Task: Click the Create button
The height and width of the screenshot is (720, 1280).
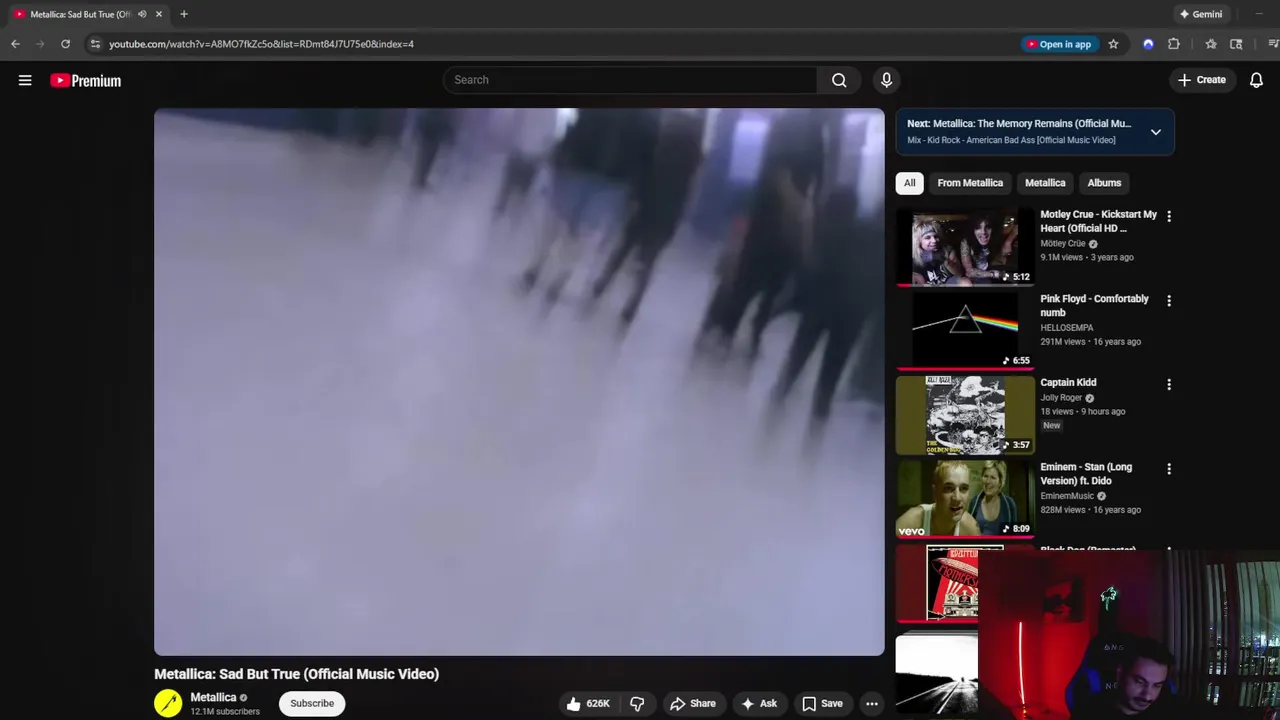Action: (1202, 80)
